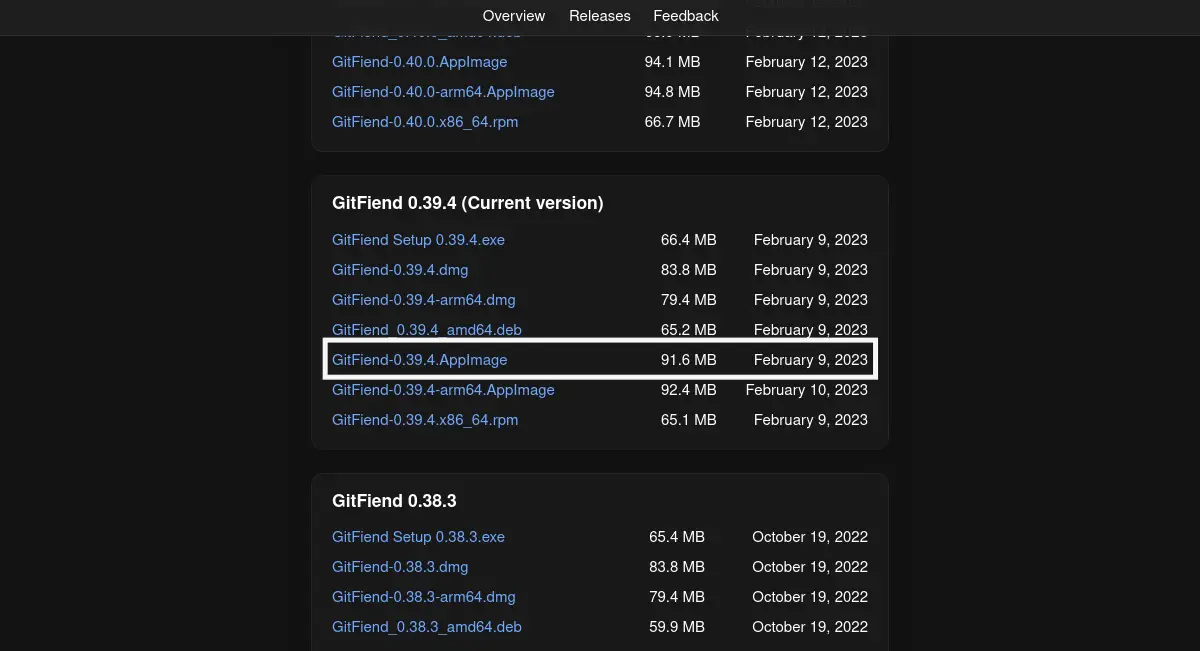Viewport: 1200px width, 651px height.
Task: Select the 92.4 MB size of 0.39.4-arm64.AppImage
Action: [689, 390]
